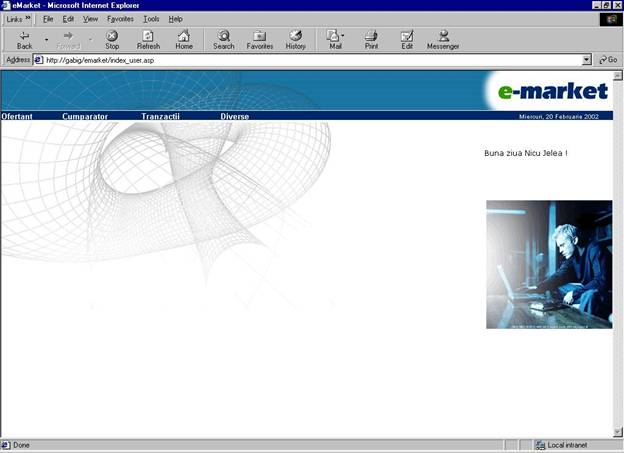Image resolution: width=624 pixels, height=453 pixels.
Task: Open the View menu
Action: 90,19
